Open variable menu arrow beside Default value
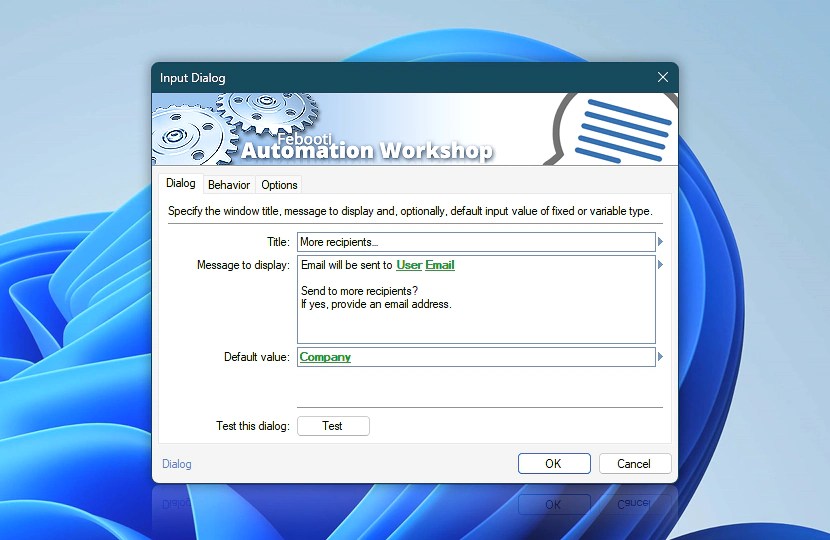This screenshot has height=540, width=830. (x=660, y=357)
